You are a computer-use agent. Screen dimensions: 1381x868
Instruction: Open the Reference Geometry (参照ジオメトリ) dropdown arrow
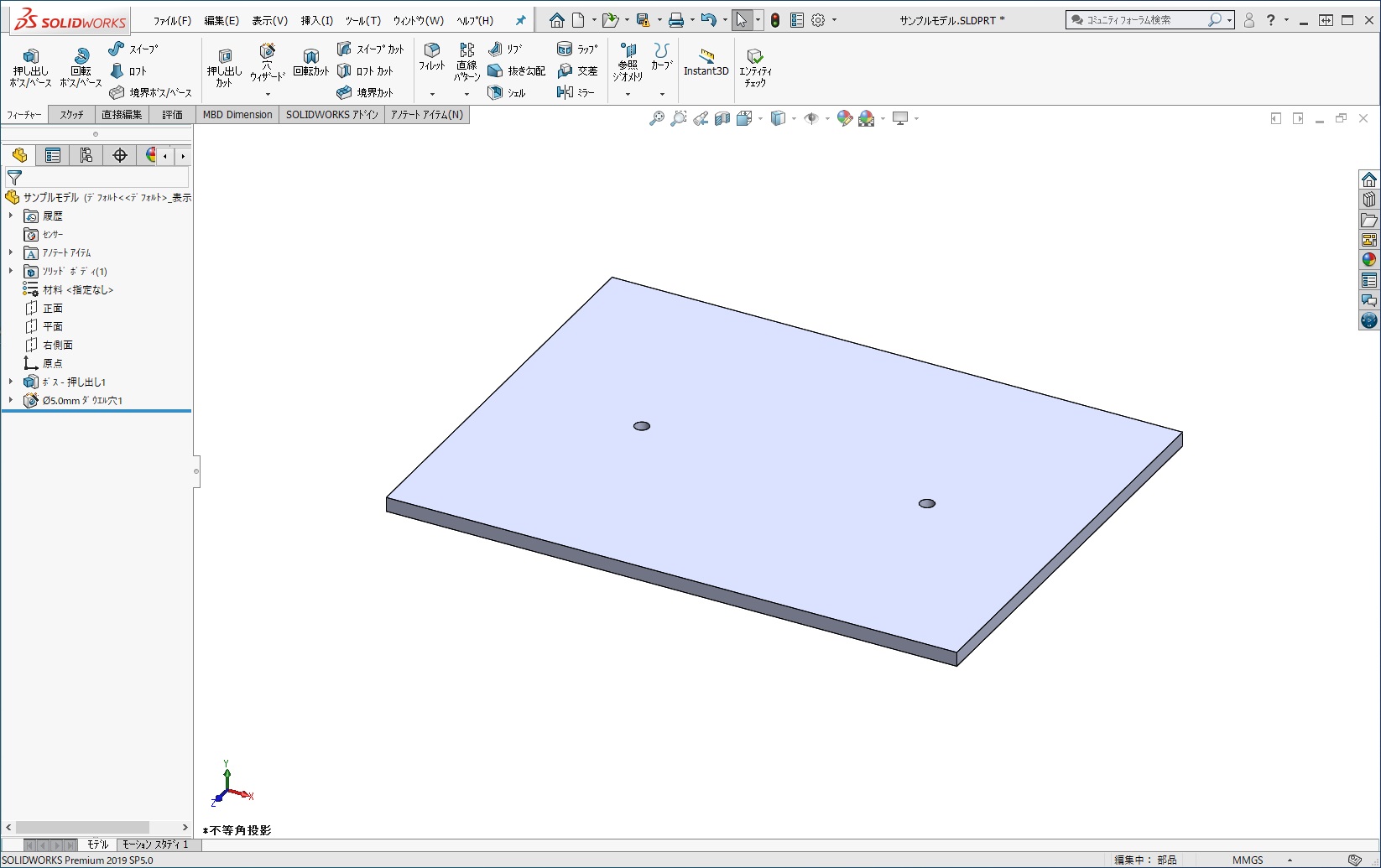[x=628, y=94]
